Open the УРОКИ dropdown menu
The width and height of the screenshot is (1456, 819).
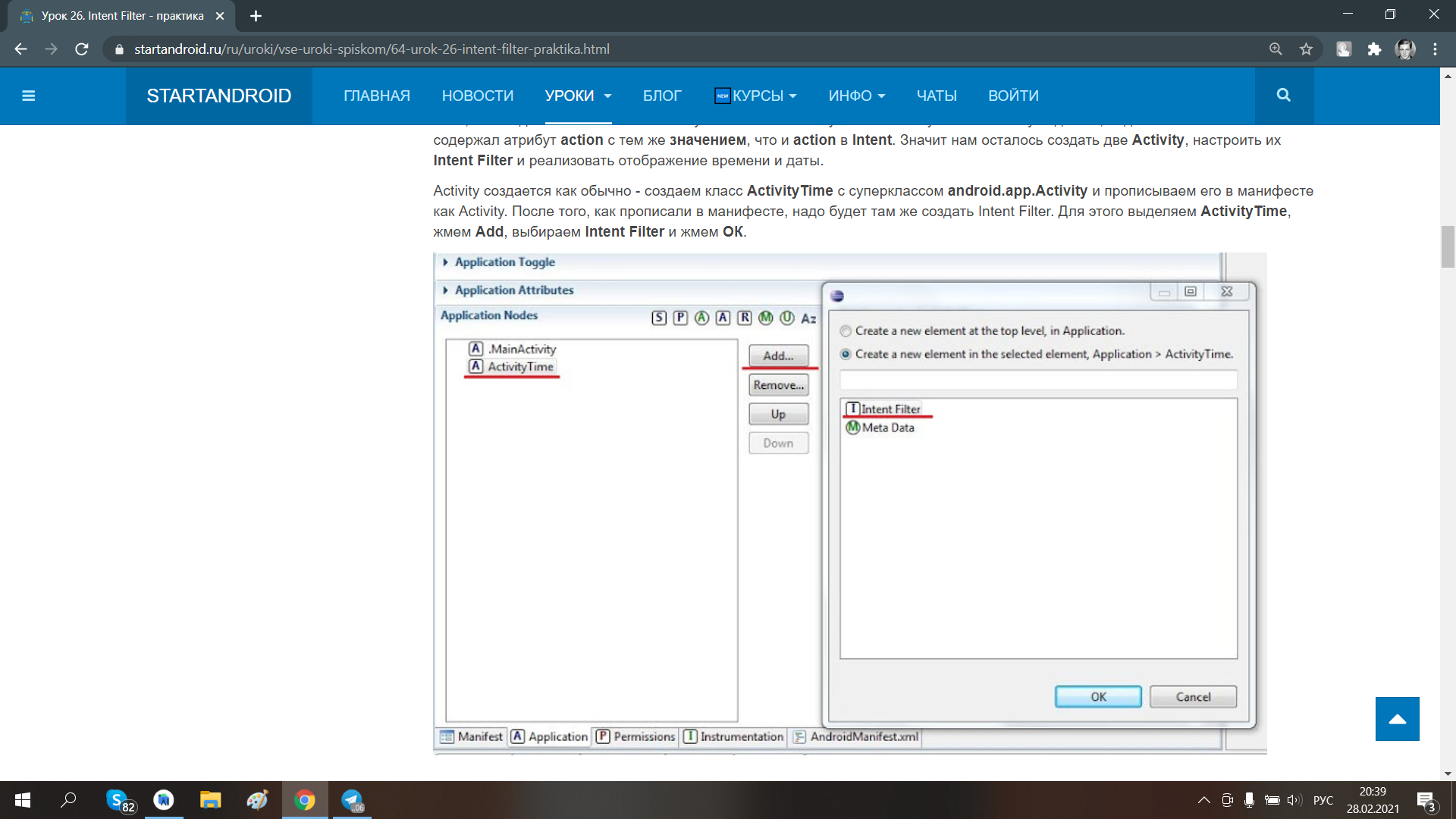pyautogui.click(x=577, y=96)
